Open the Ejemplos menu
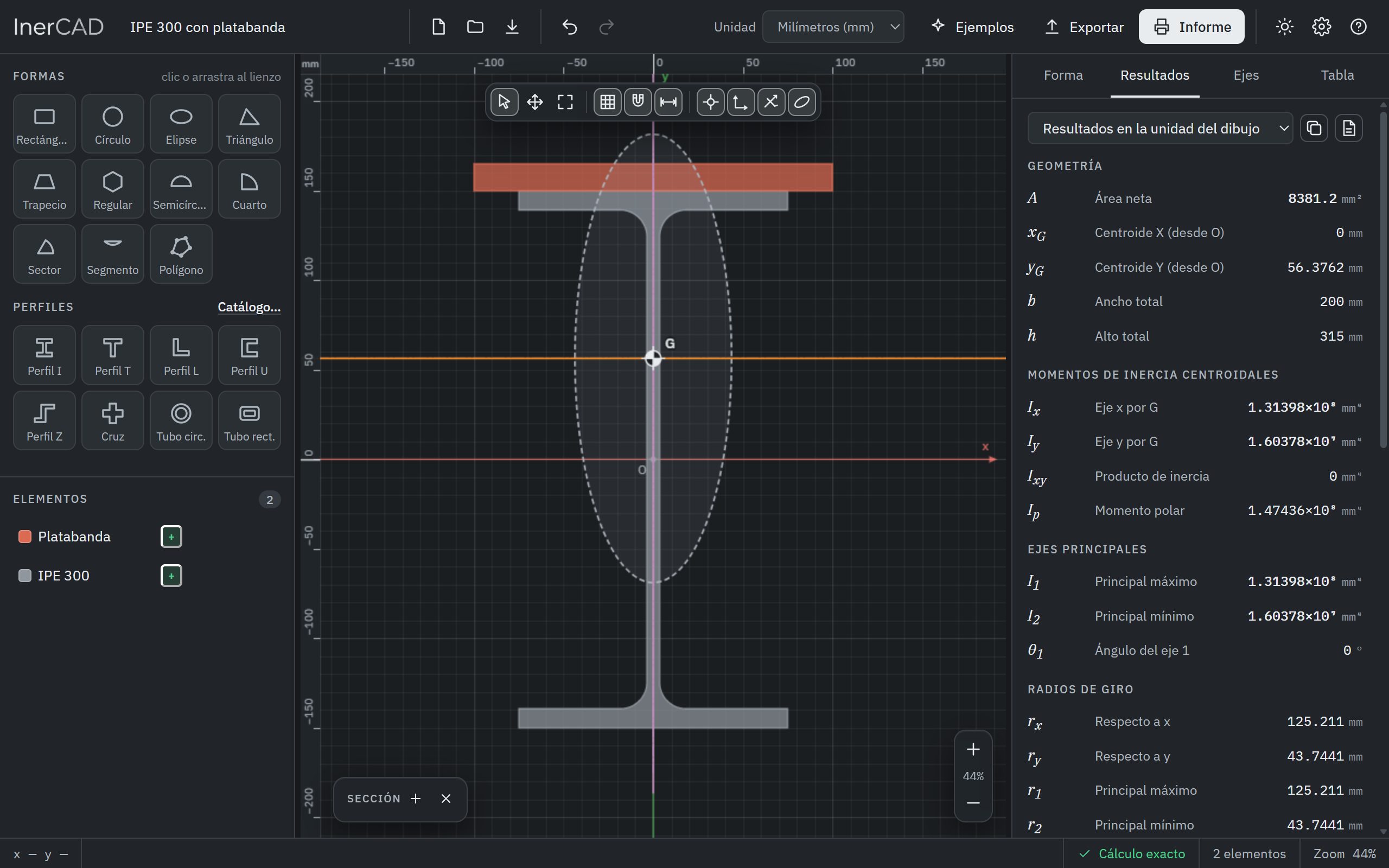 tap(973, 27)
